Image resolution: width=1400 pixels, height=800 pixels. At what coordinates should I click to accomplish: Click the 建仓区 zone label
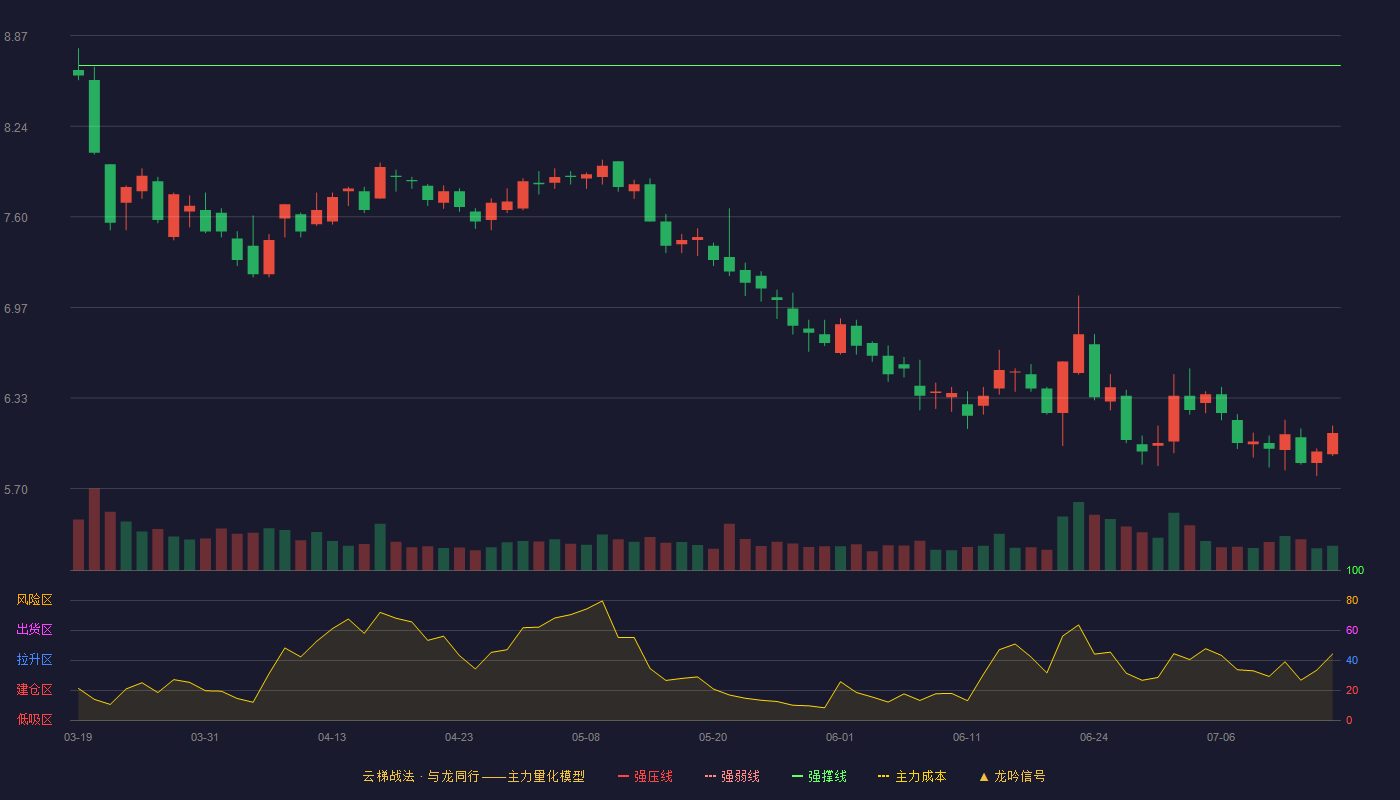click(x=34, y=690)
